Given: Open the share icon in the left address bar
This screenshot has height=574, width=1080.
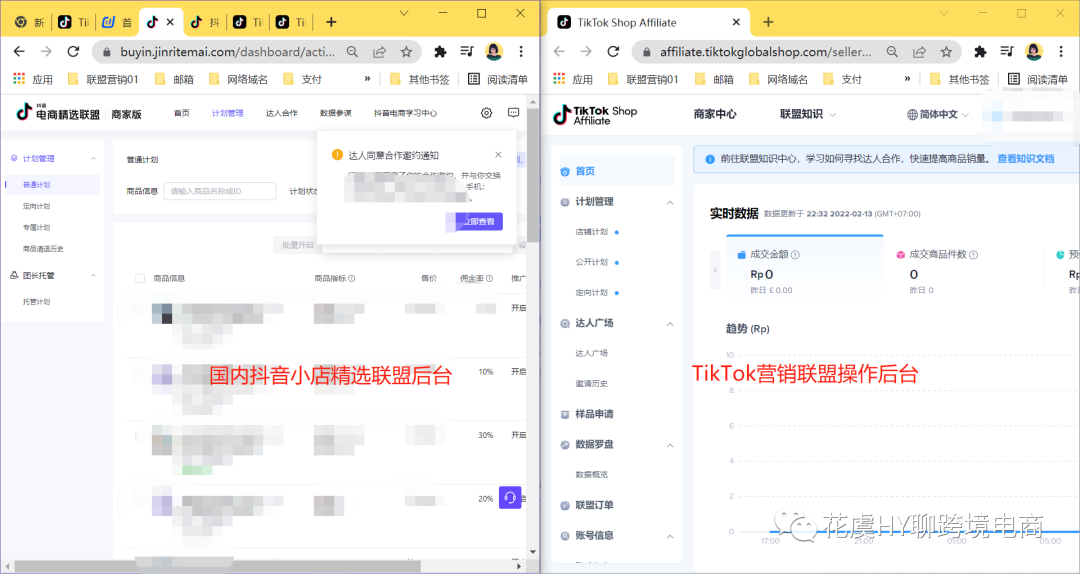Looking at the screenshot, I should 380,52.
